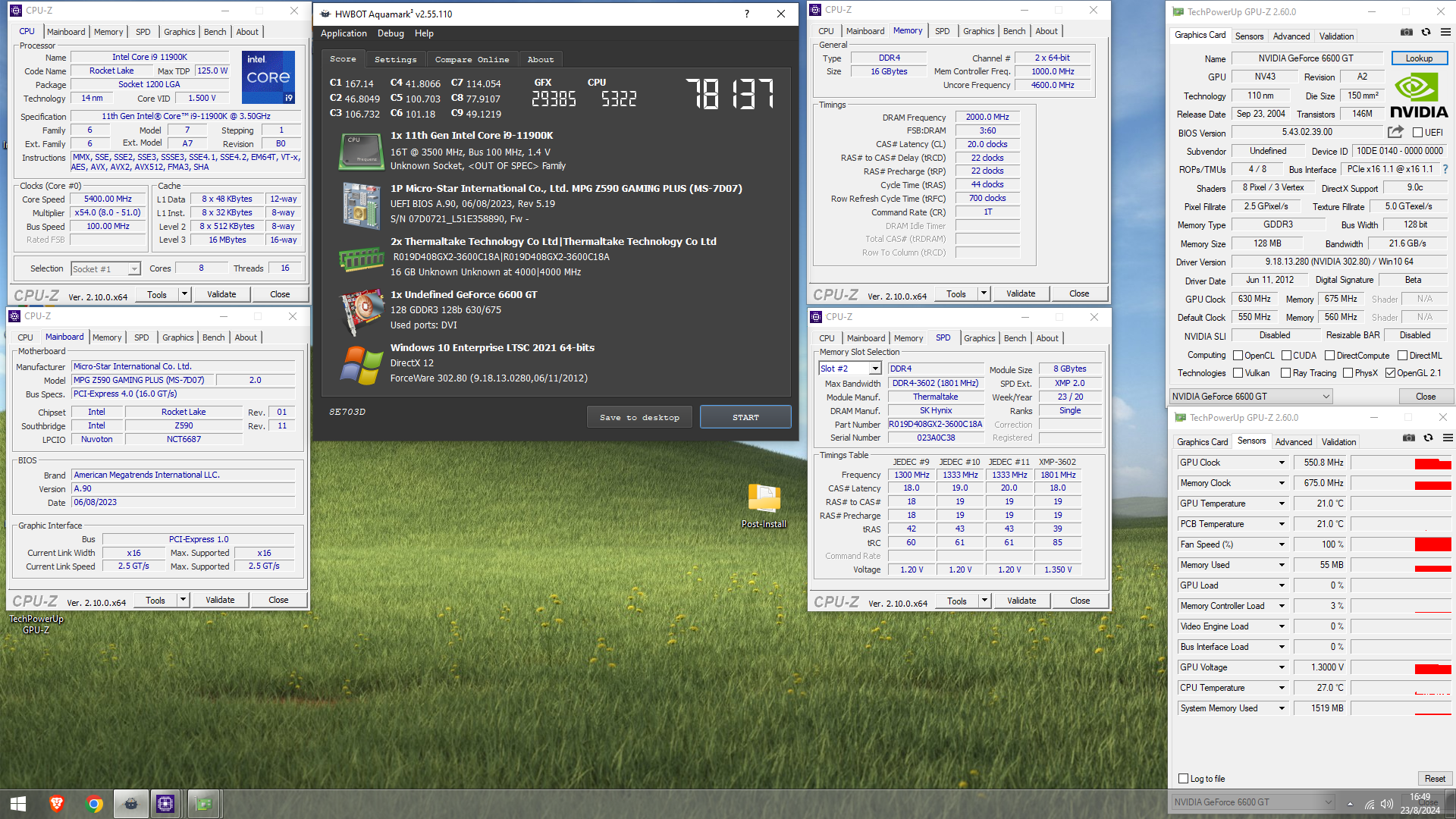The image size is (1456, 819).
Task: Launch Google Chrome from taskbar
Action: (x=94, y=804)
